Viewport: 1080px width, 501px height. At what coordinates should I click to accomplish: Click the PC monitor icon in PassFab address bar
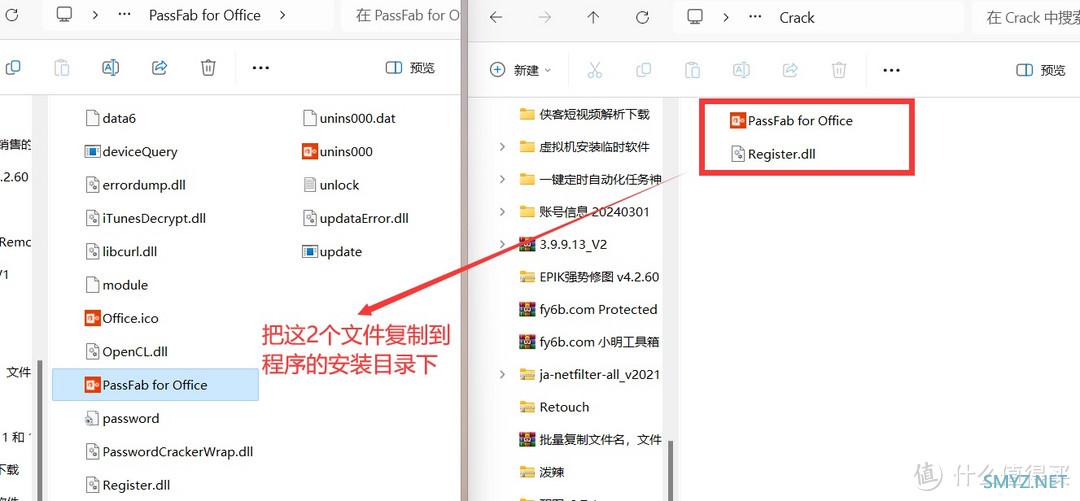pos(66,16)
